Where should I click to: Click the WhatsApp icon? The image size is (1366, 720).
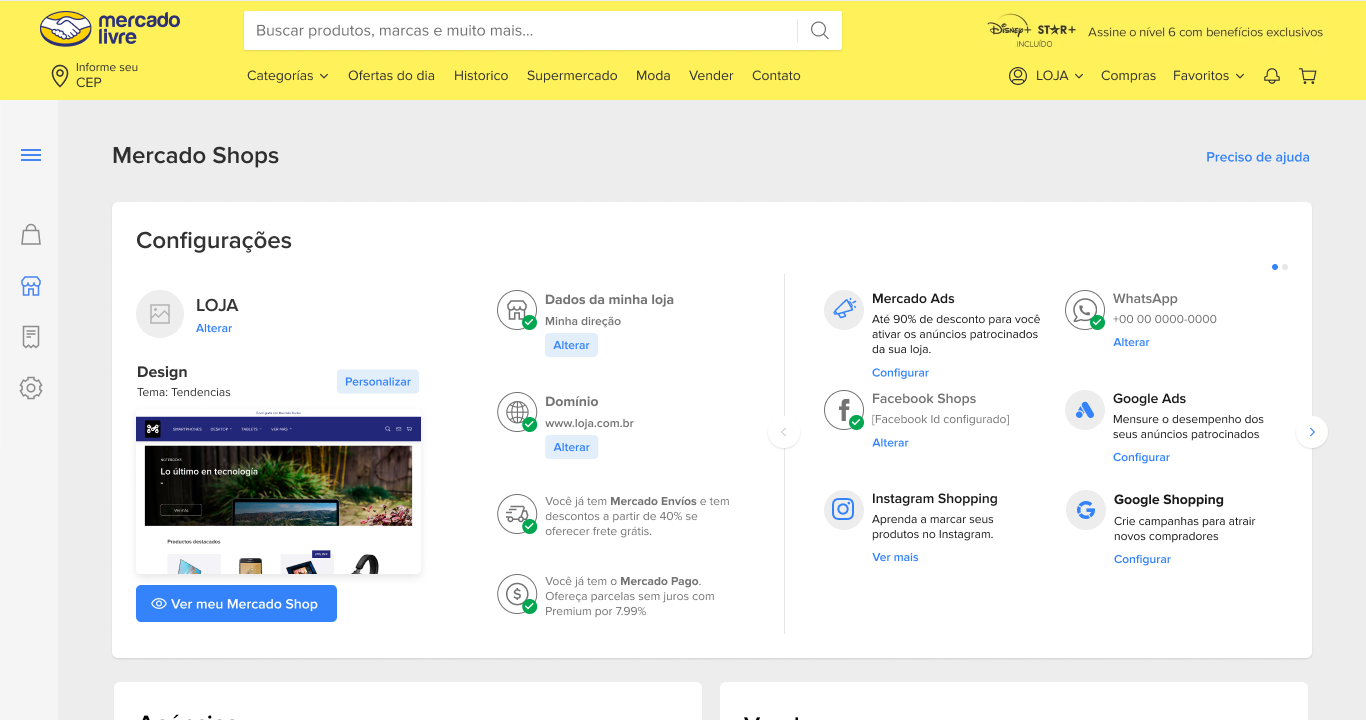1085,310
